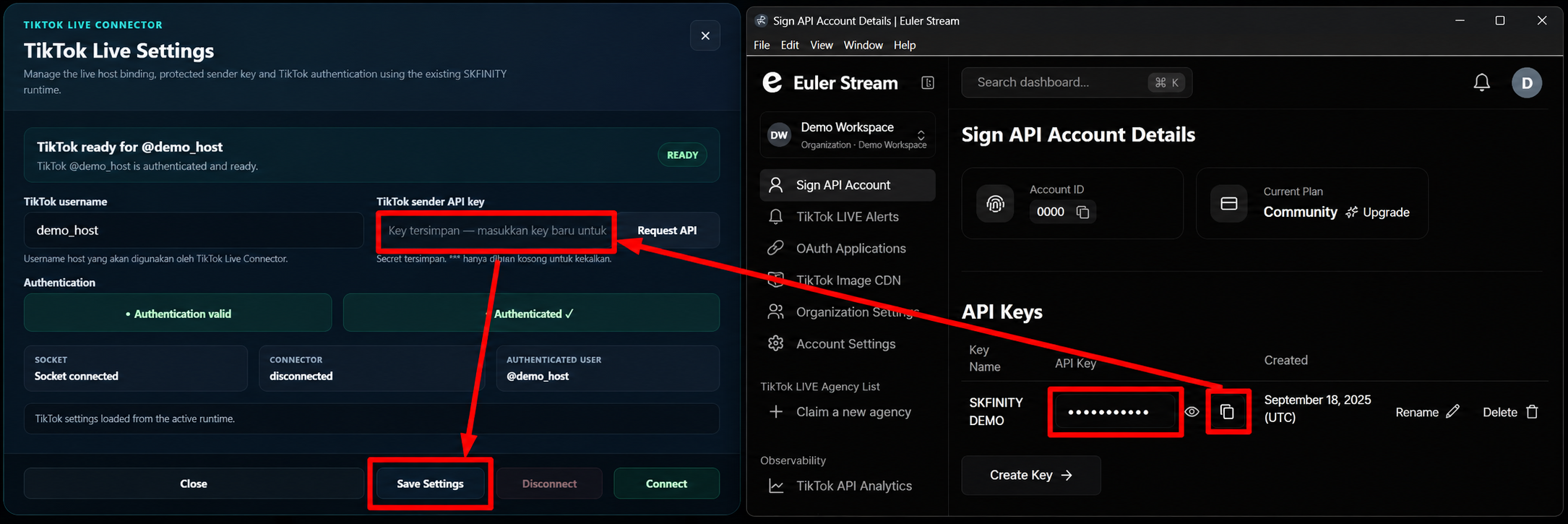Focus the Search dashboard box
1568x524 pixels.
(x=1077, y=82)
